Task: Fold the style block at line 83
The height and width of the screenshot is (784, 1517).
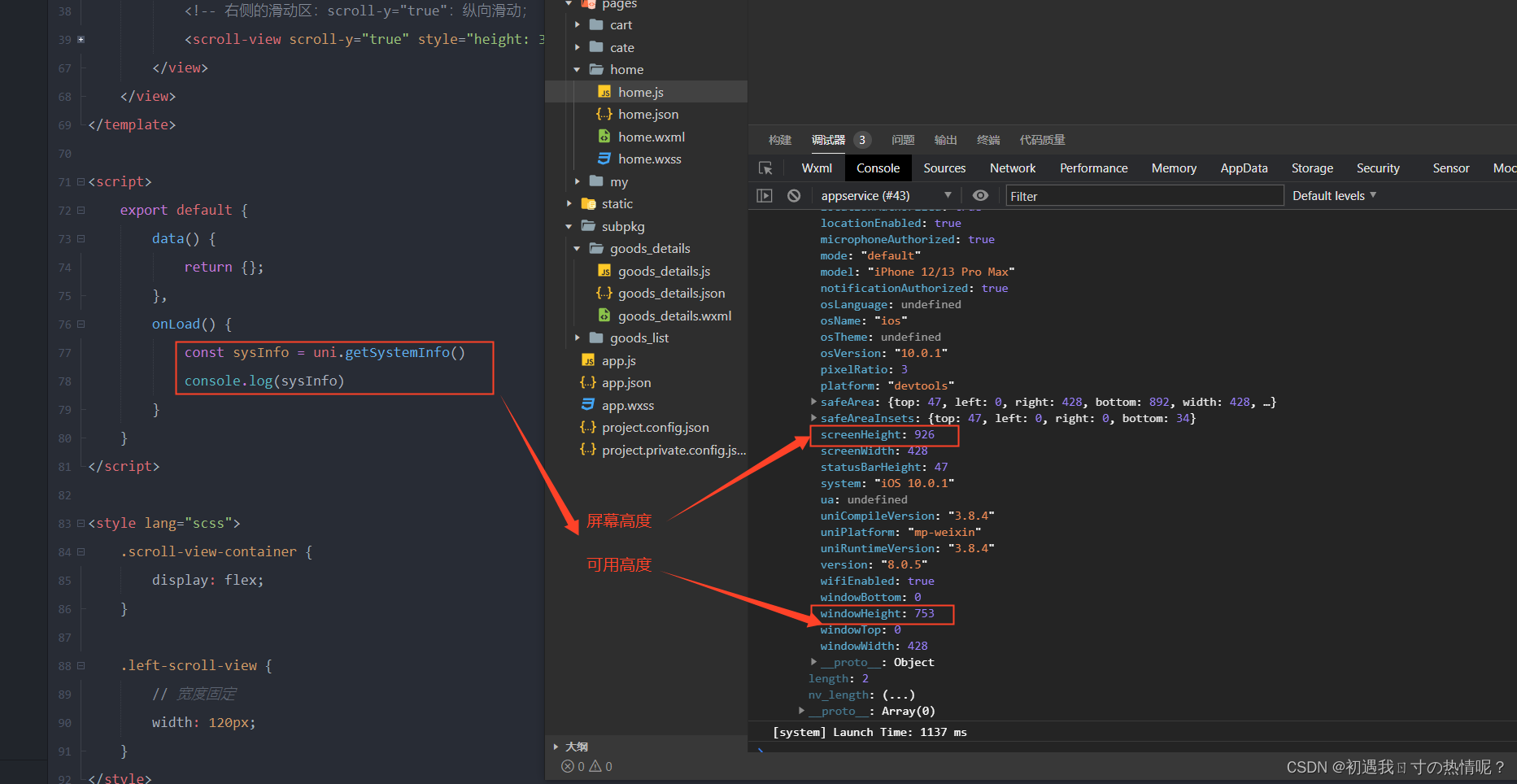Action: click(x=81, y=523)
